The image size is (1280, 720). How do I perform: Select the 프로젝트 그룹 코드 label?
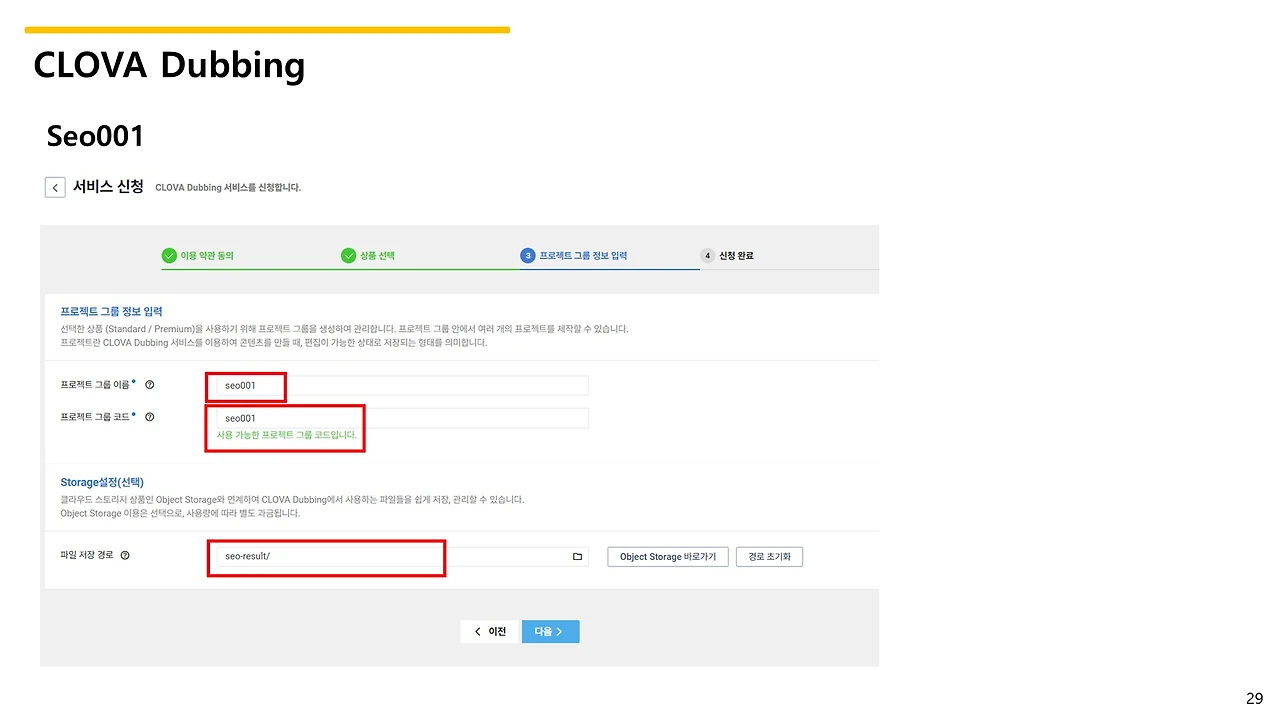[96, 417]
